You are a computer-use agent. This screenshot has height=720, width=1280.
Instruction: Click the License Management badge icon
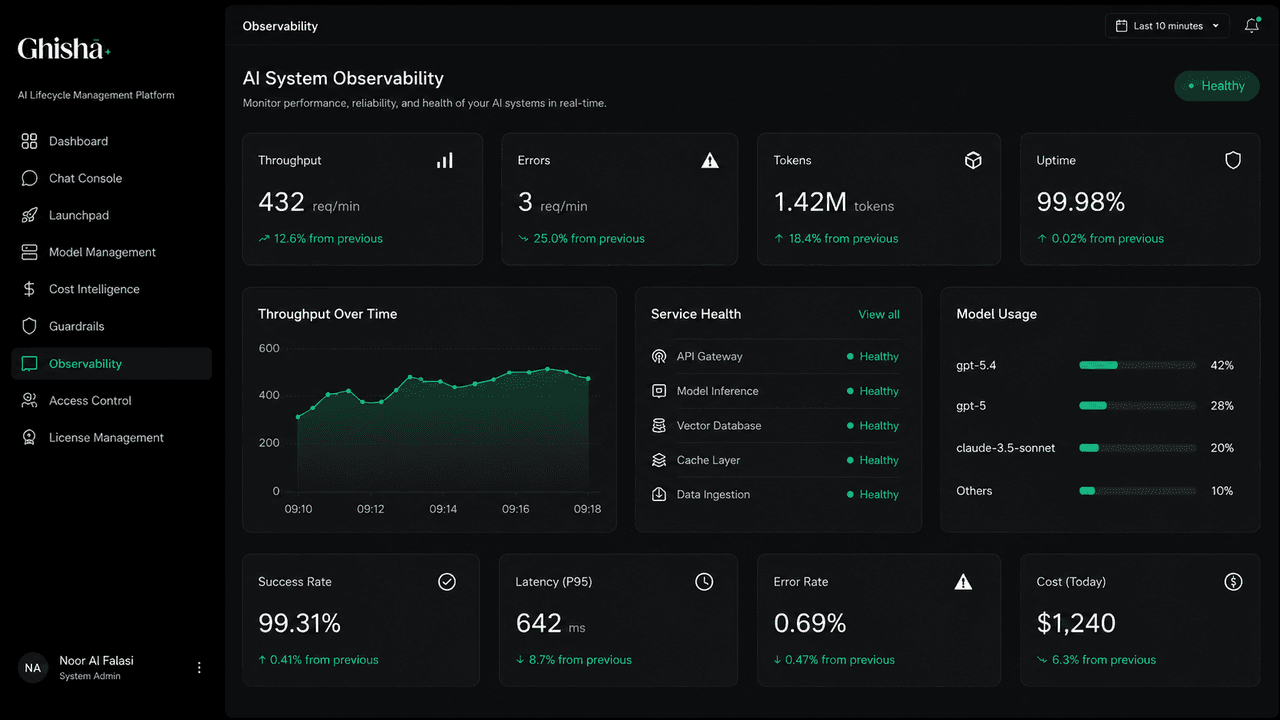29,437
